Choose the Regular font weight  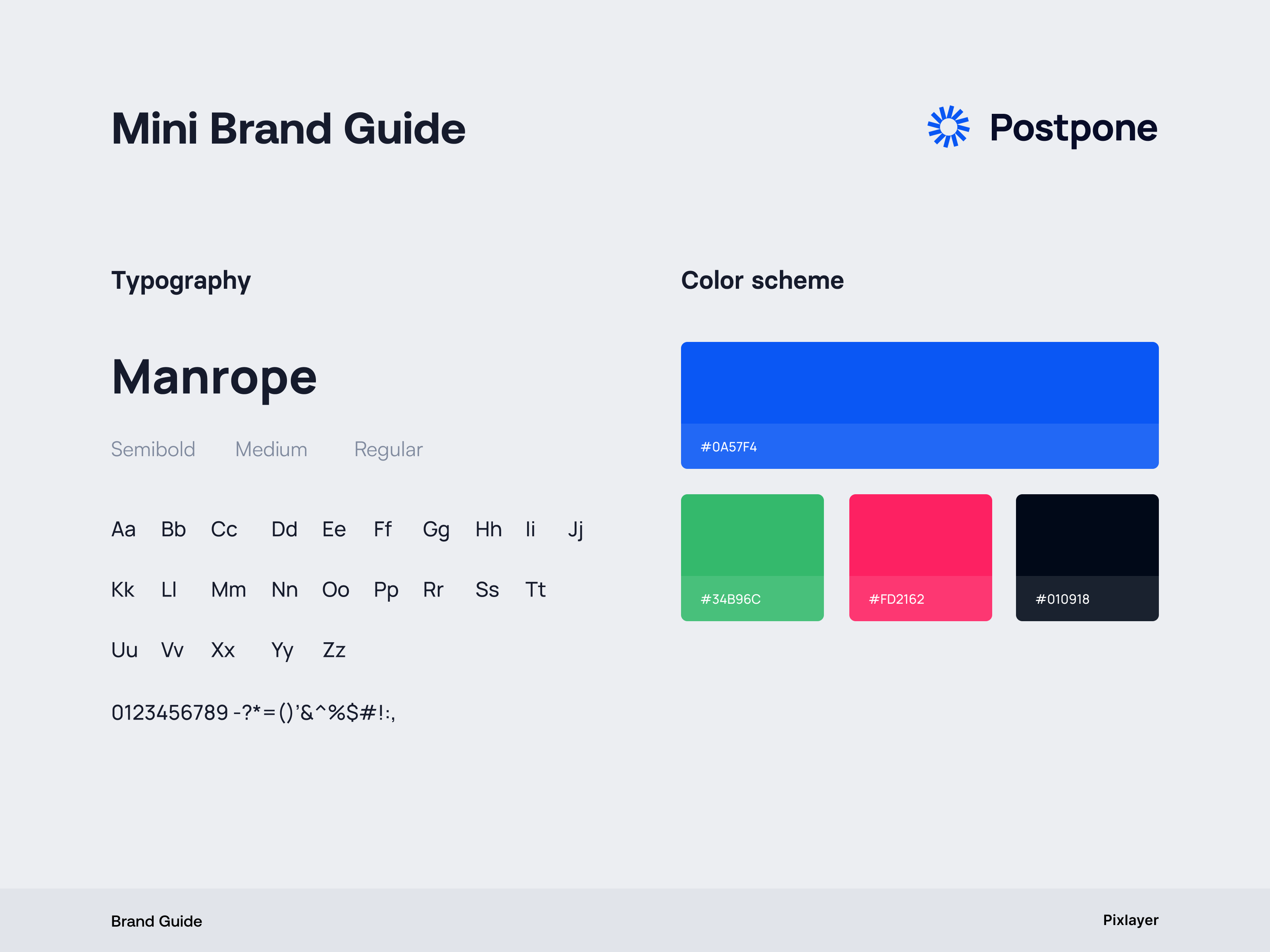388,450
